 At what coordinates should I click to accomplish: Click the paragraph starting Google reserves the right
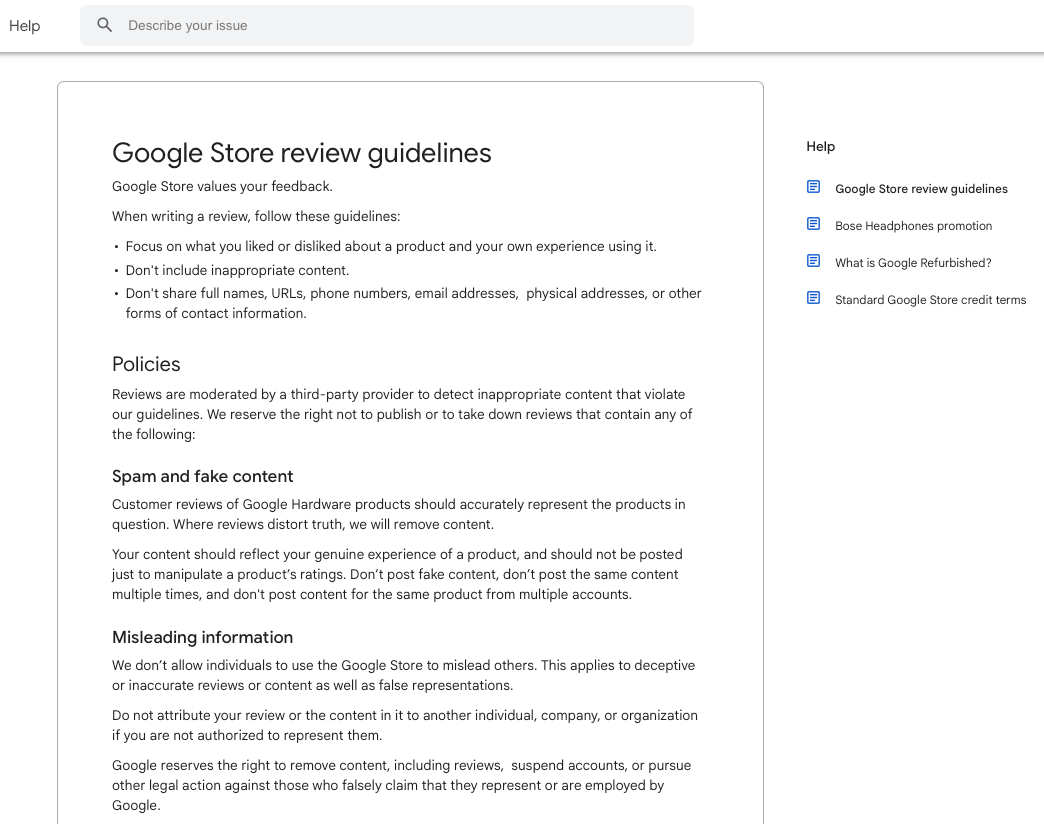coord(401,785)
